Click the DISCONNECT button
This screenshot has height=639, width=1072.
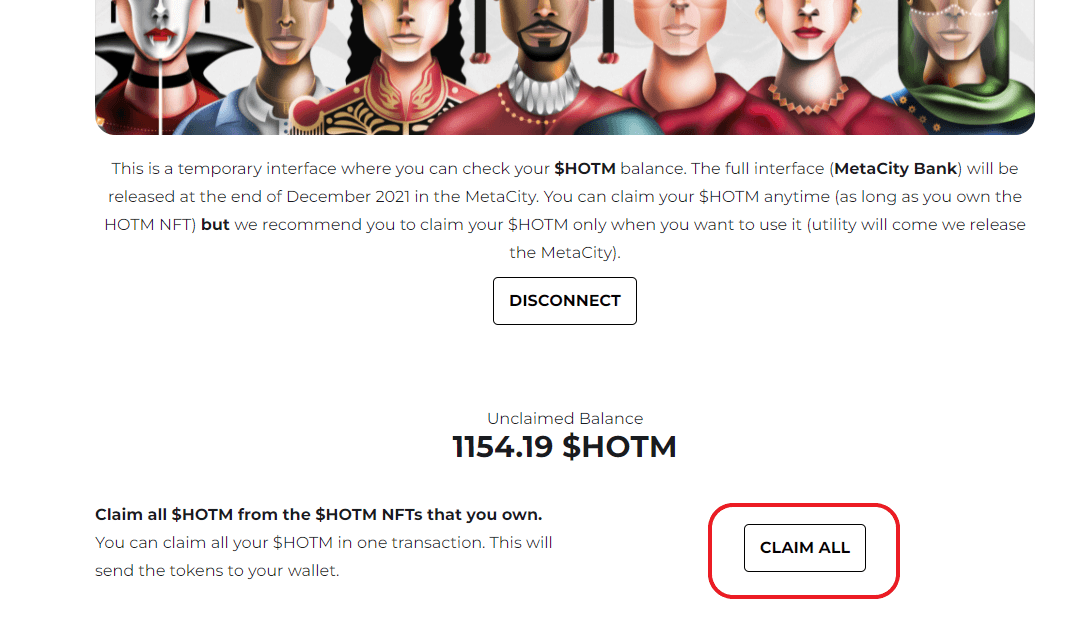pos(565,301)
